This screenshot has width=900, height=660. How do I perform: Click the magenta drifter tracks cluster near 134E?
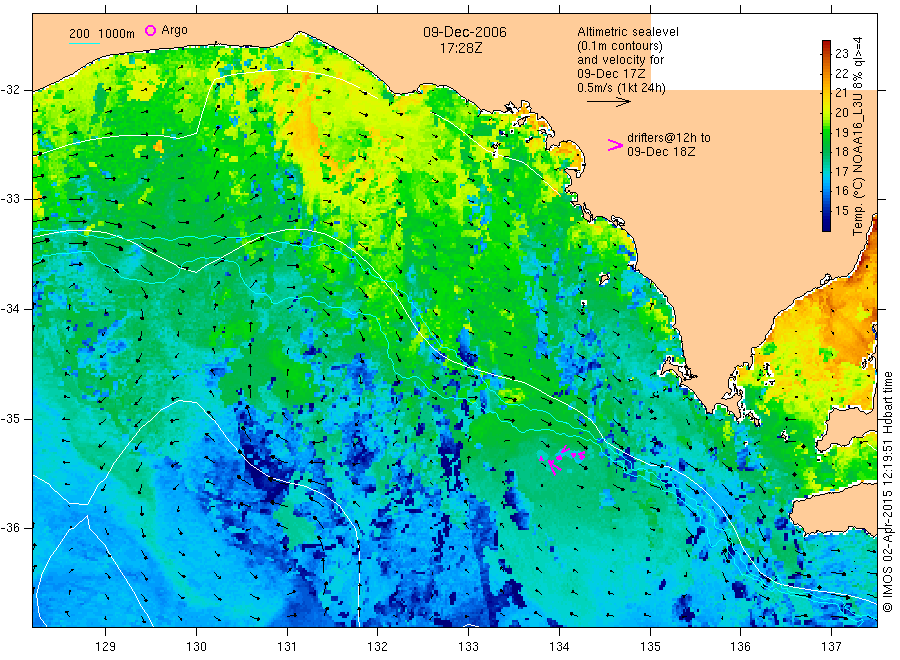click(562, 459)
